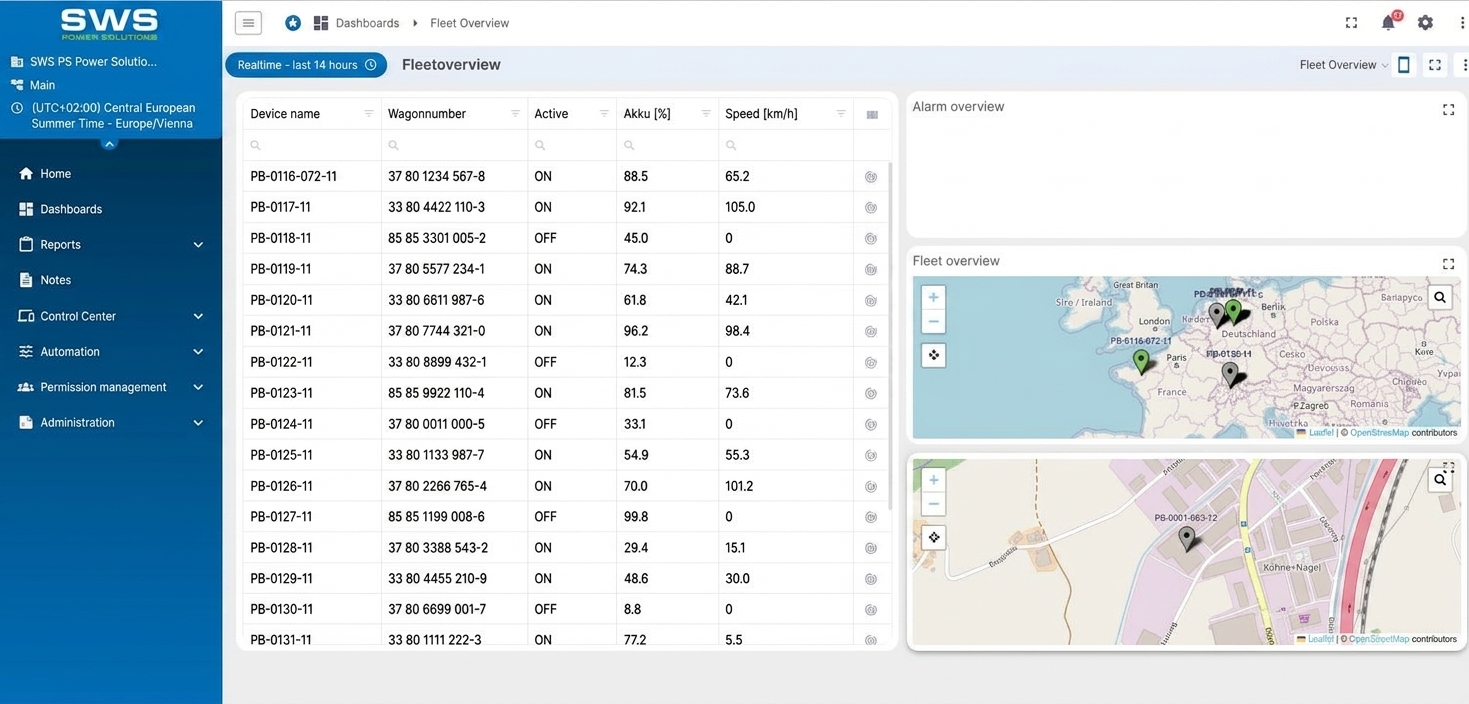
Task: Click fullscreen icon in top header bar
Action: [x=1351, y=23]
